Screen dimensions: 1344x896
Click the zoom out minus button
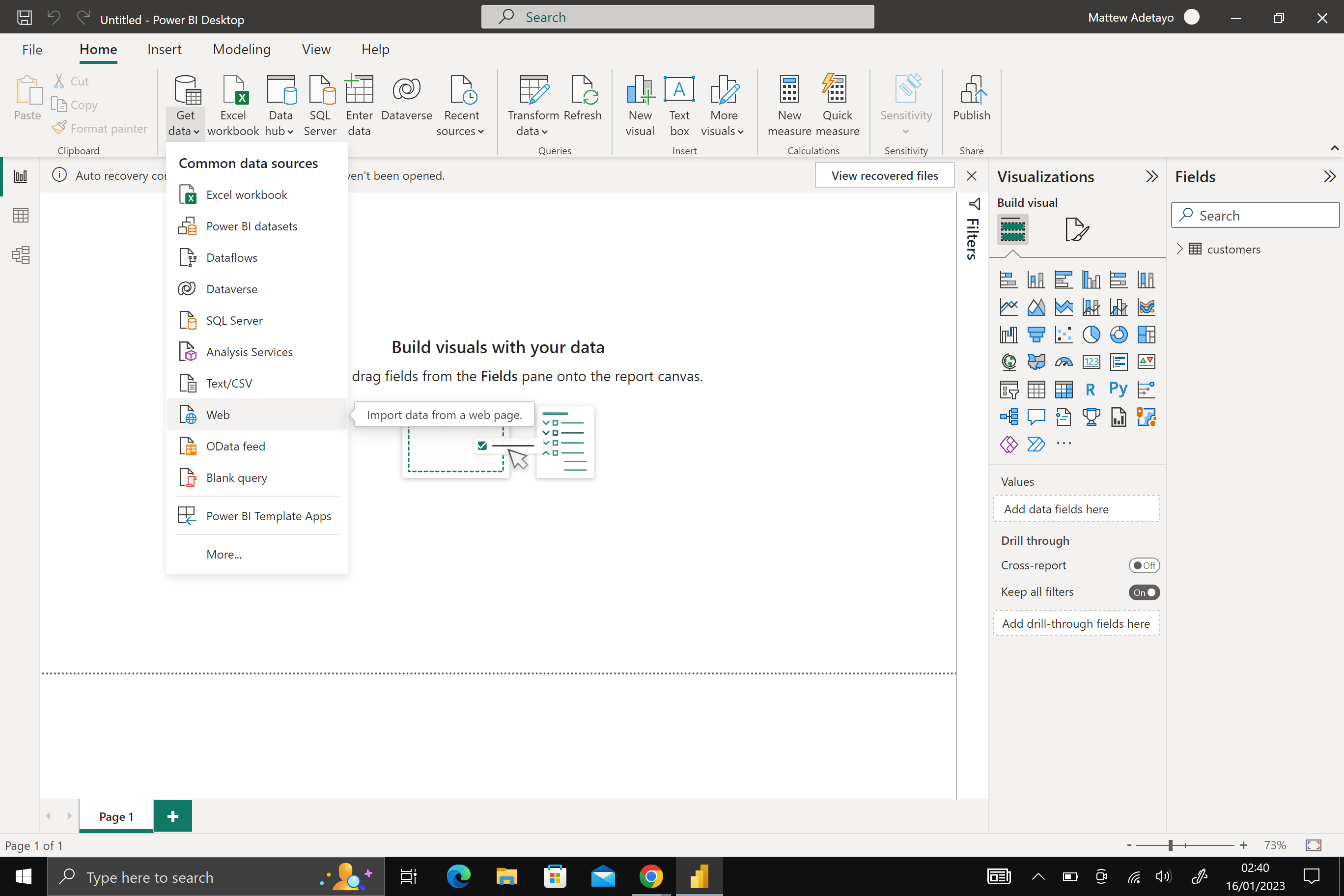(1128, 845)
